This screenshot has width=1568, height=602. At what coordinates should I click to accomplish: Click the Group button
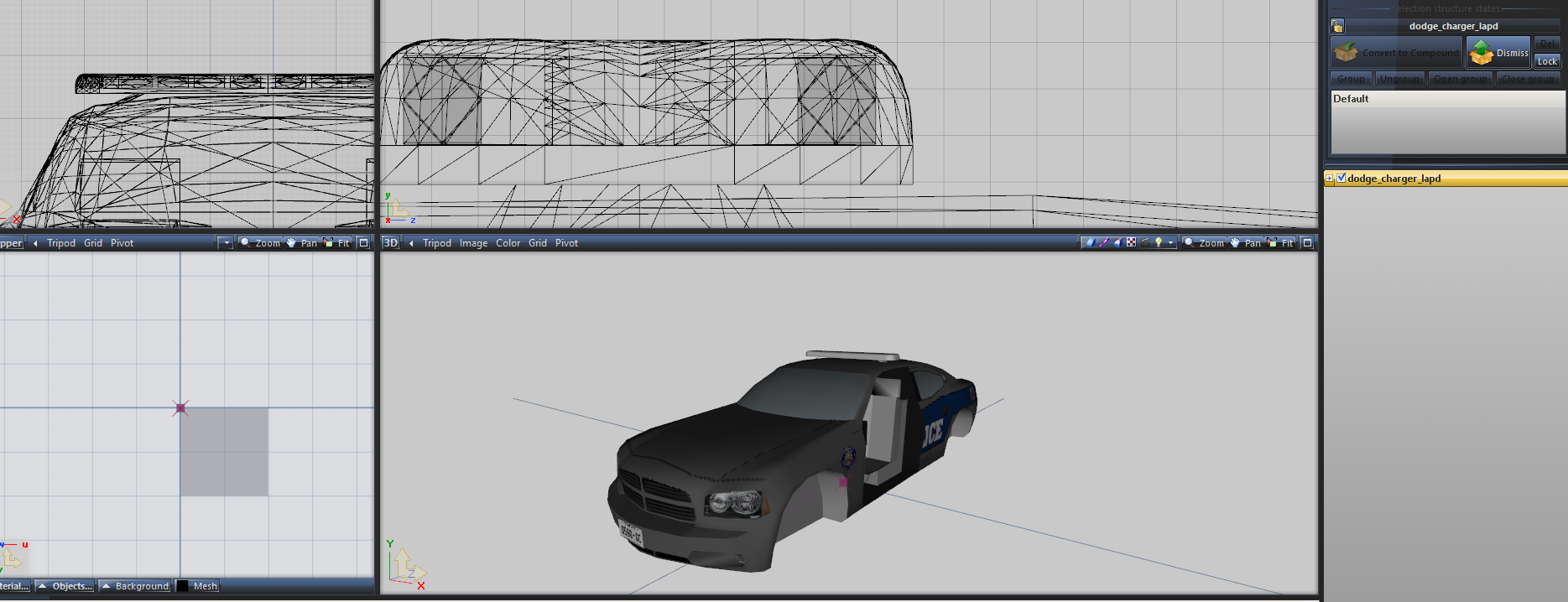(x=1351, y=79)
